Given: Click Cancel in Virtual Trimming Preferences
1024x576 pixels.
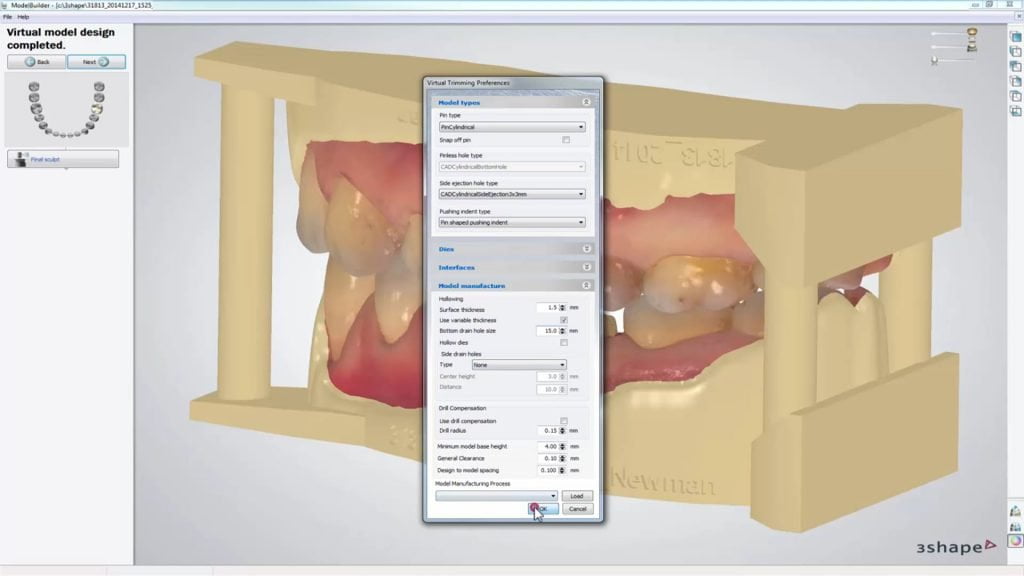Looking at the screenshot, I should [x=577, y=509].
